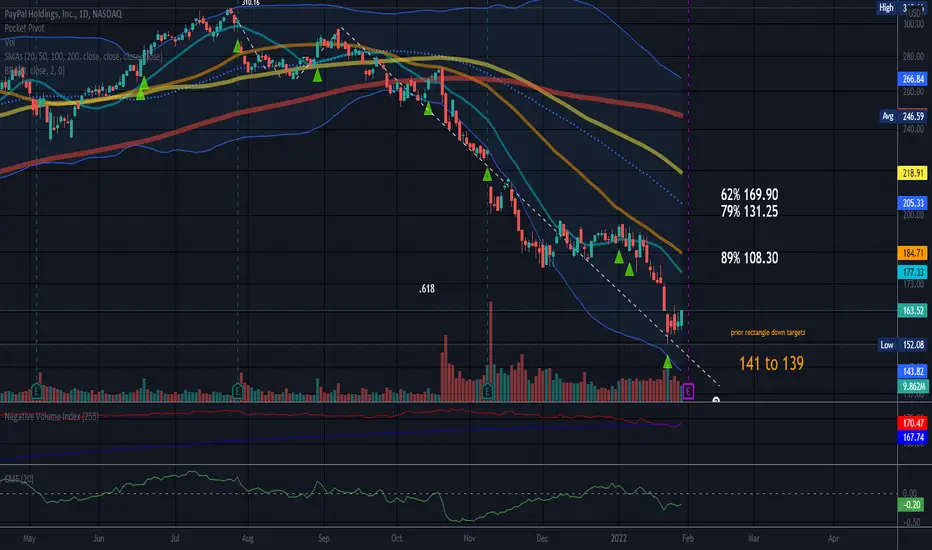The width and height of the screenshot is (932, 550).
Task: Click the green earnings E marker near early May
Action: coord(36,391)
